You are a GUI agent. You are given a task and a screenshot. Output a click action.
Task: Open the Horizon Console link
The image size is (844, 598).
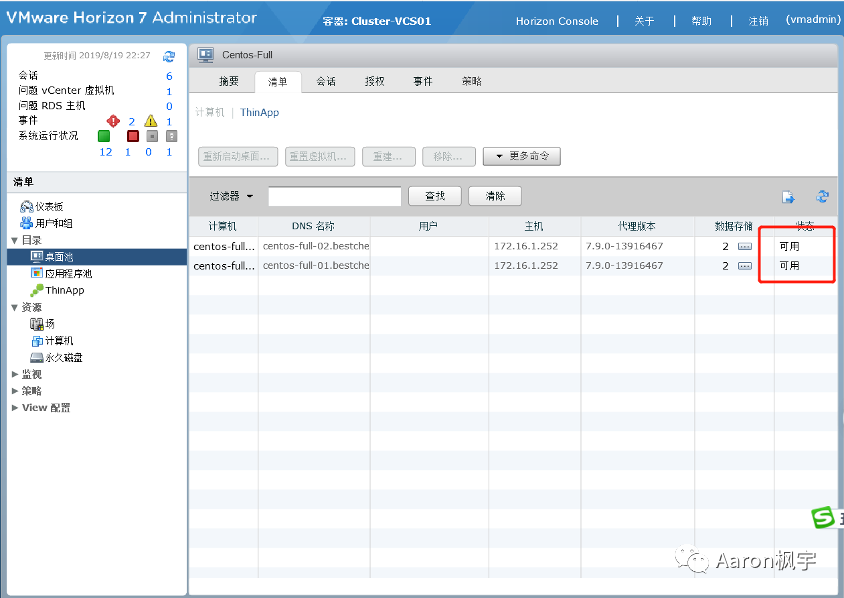pyautogui.click(x=557, y=21)
